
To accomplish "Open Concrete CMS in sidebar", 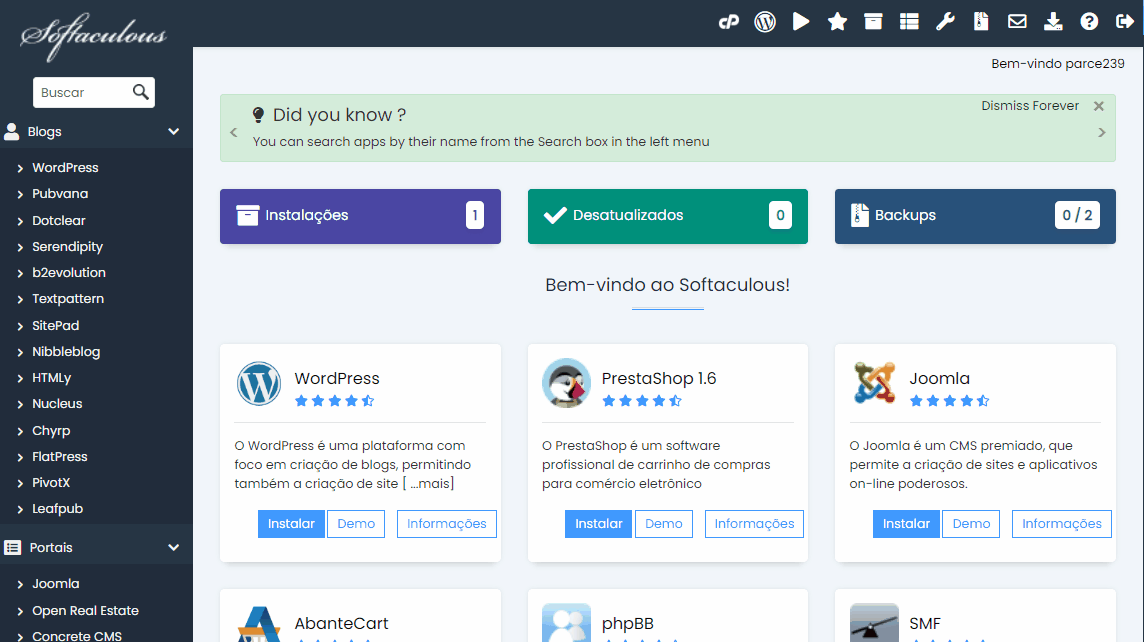I will click(77, 635).
